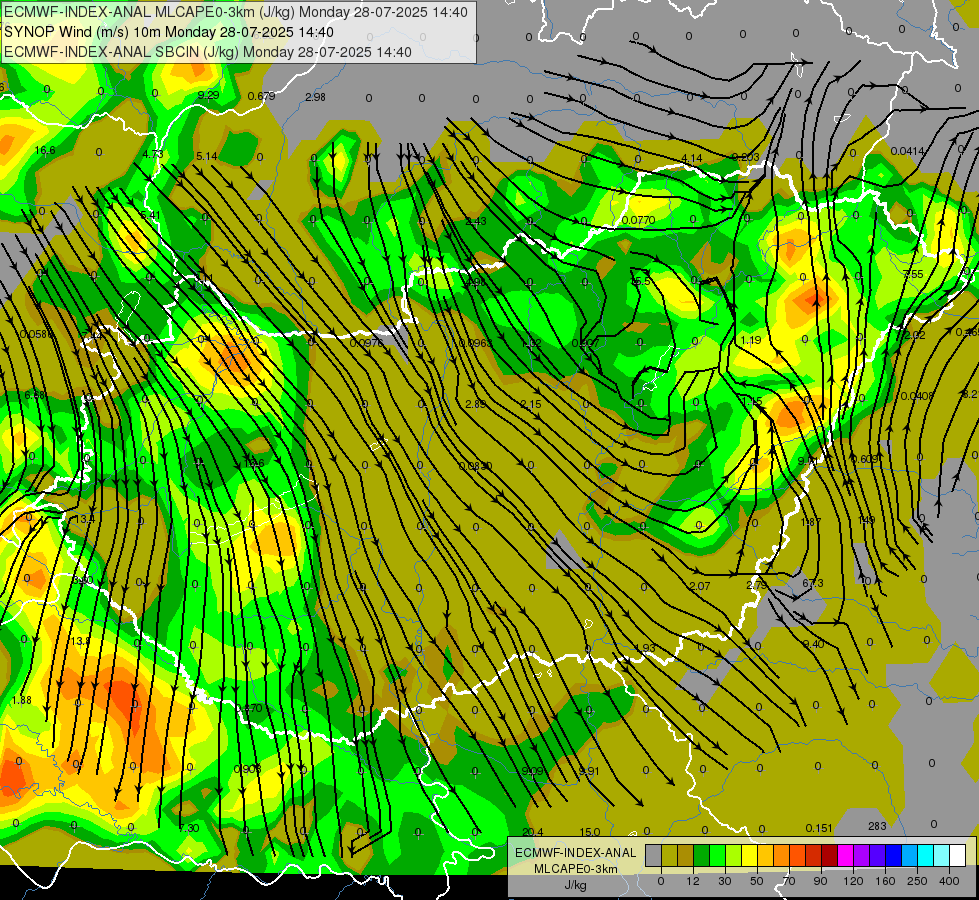This screenshot has height=900, width=979.
Task: Click the map value 1.93
Action: pyautogui.click(x=645, y=648)
